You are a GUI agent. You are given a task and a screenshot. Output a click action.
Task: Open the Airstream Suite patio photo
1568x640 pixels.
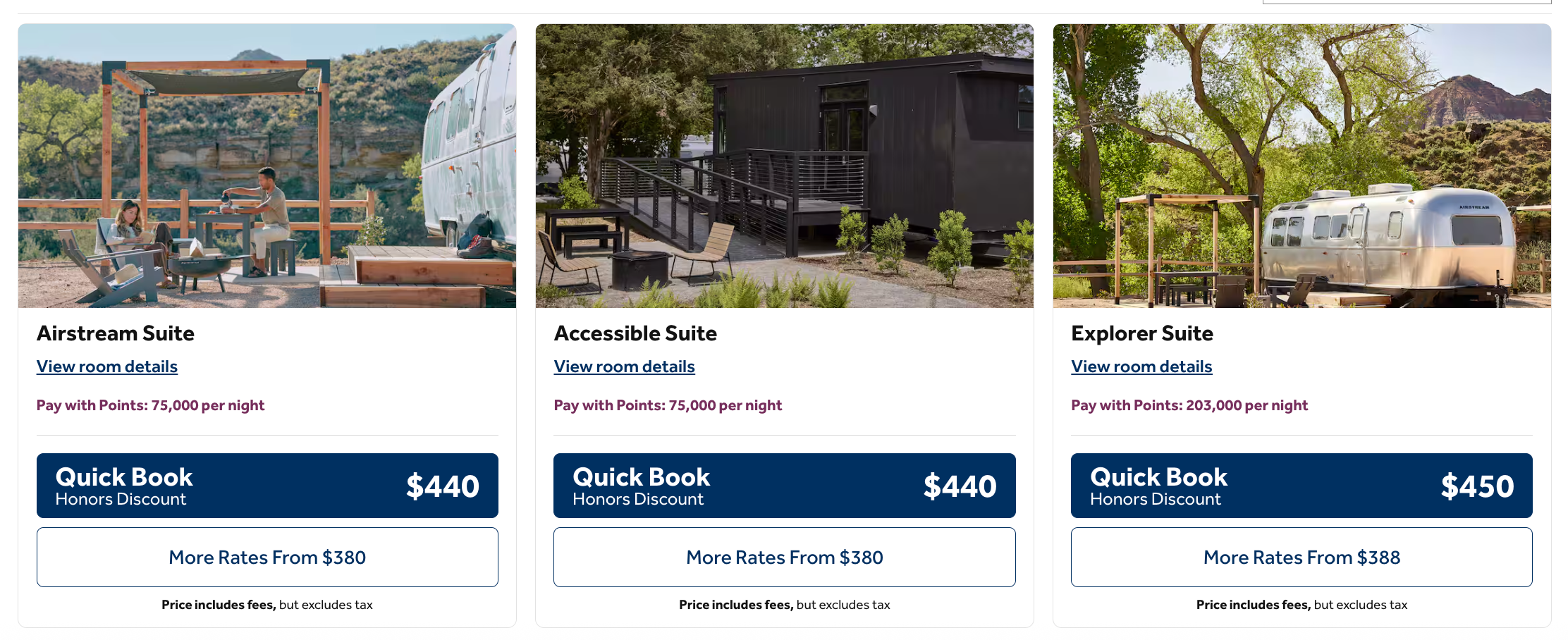pos(267,166)
